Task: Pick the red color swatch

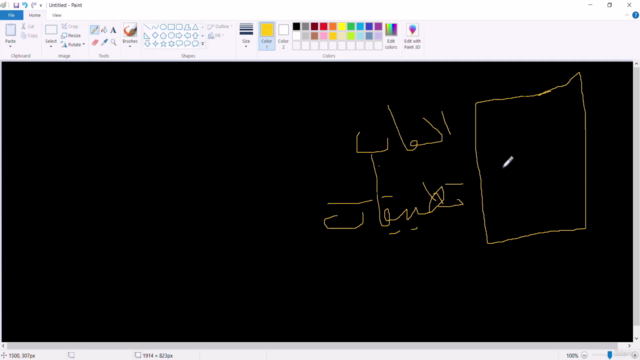Action: (x=324, y=27)
